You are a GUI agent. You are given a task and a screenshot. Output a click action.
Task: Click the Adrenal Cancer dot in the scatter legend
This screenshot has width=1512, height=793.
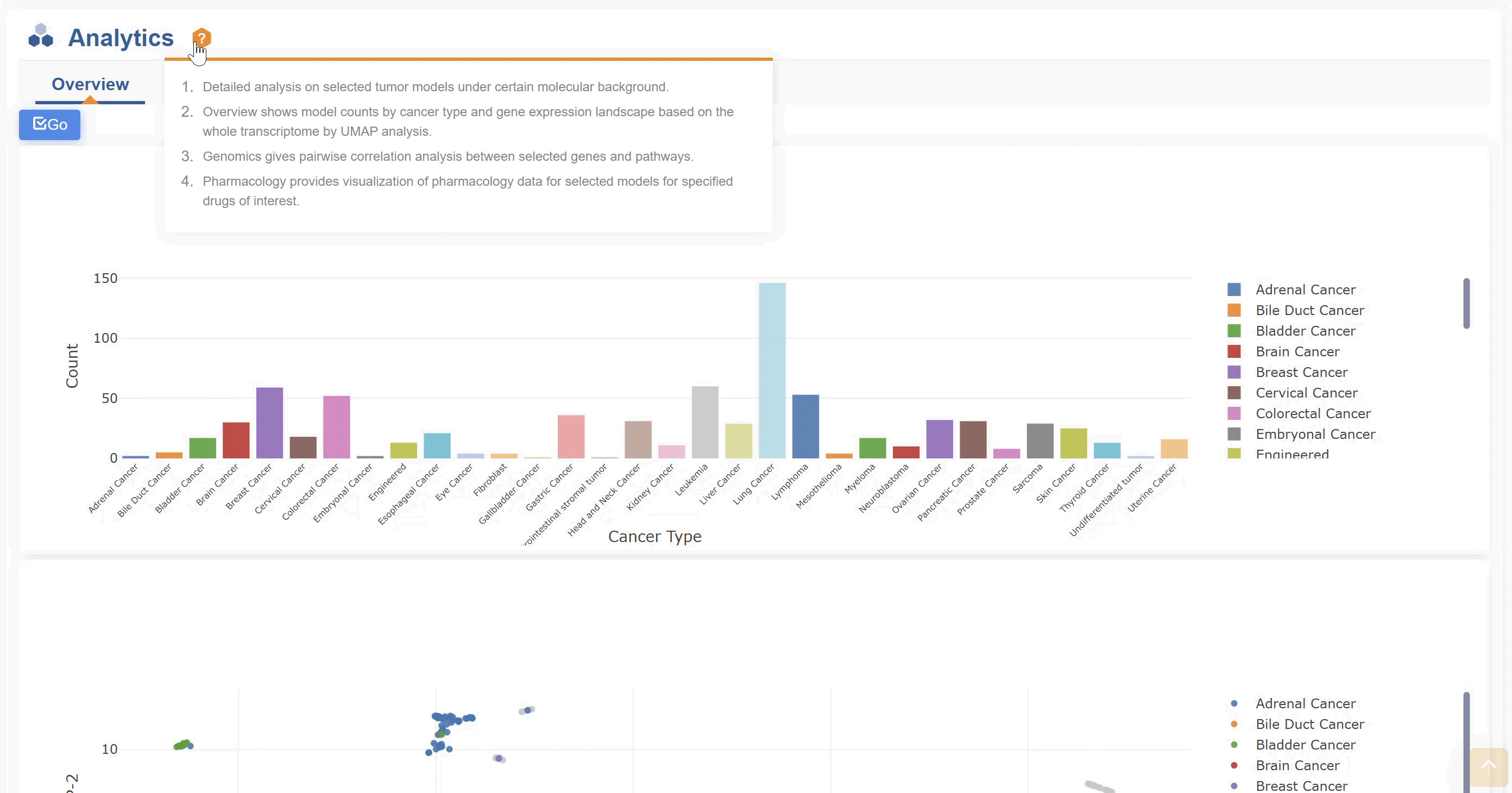[1234, 703]
